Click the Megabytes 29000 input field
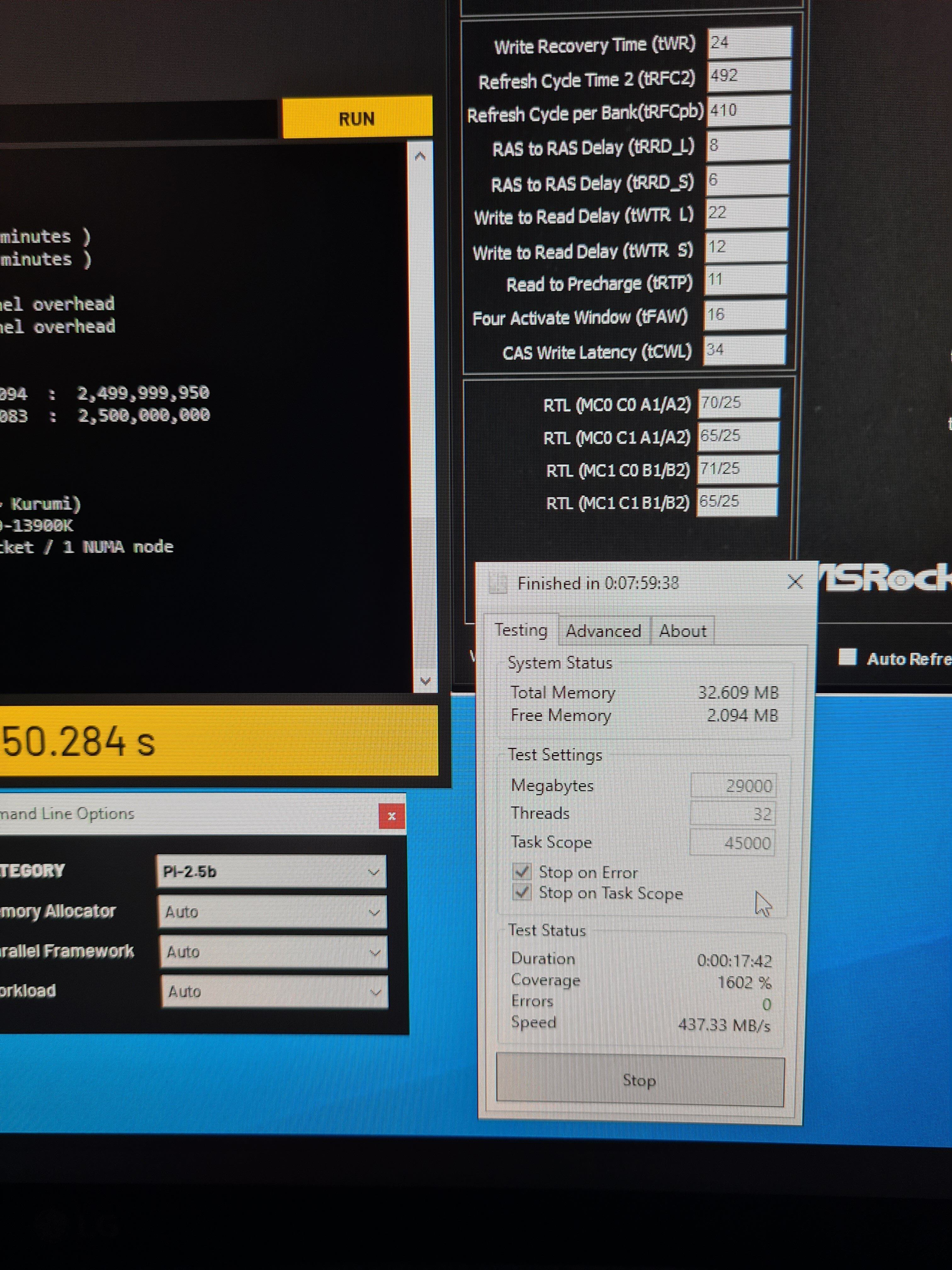 tap(734, 786)
